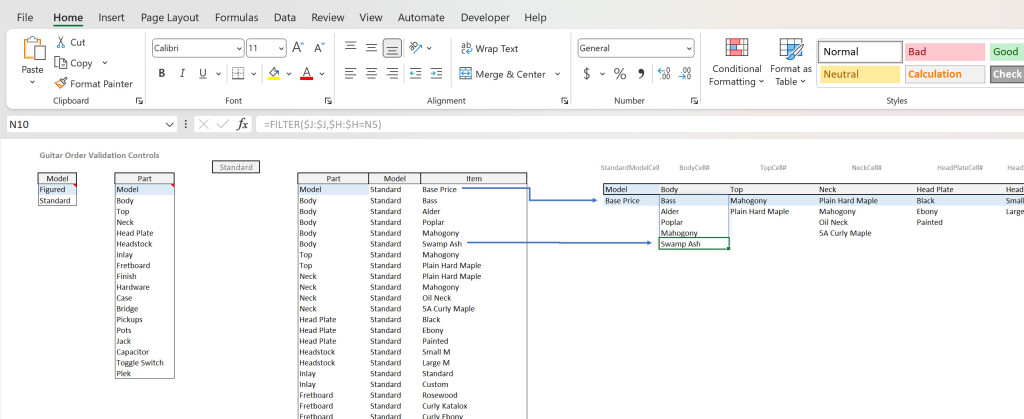The width and height of the screenshot is (1024, 419).
Task: Open Font settings dialog launcher
Action: [328, 101]
